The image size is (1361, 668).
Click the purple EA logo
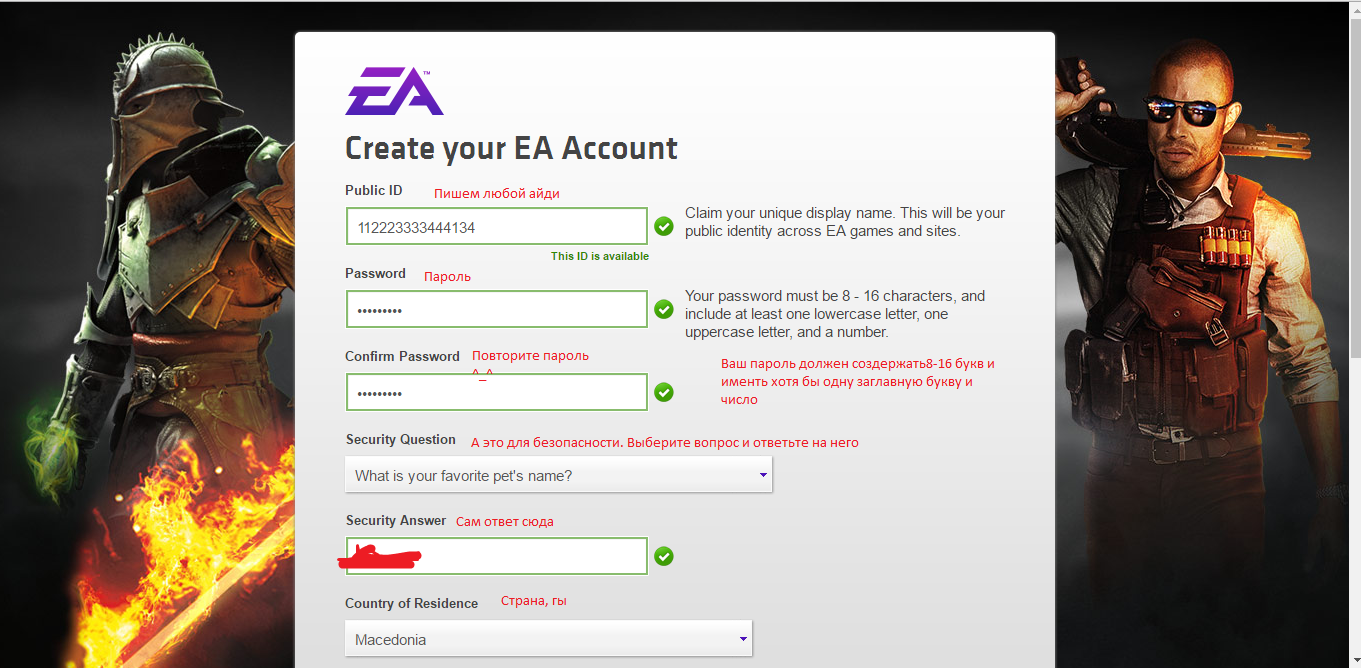click(x=394, y=91)
